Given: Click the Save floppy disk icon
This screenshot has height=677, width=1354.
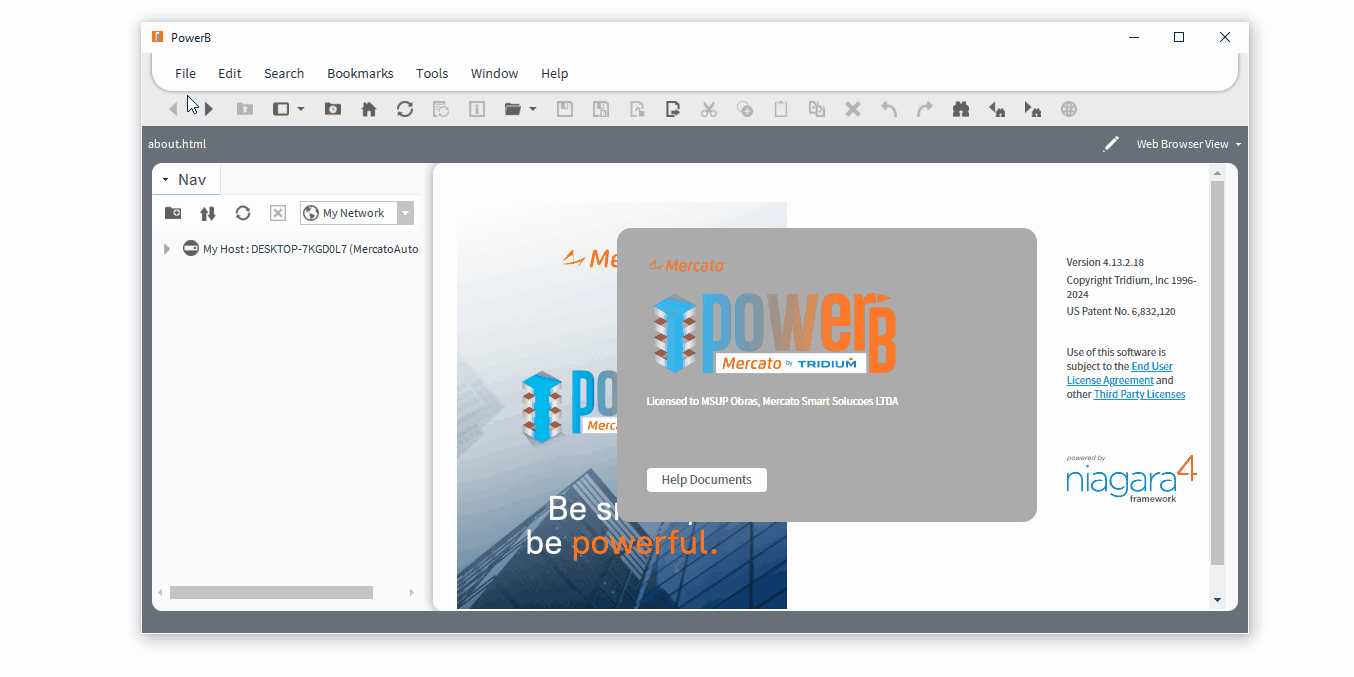Looking at the screenshot, I should point(565,109).
